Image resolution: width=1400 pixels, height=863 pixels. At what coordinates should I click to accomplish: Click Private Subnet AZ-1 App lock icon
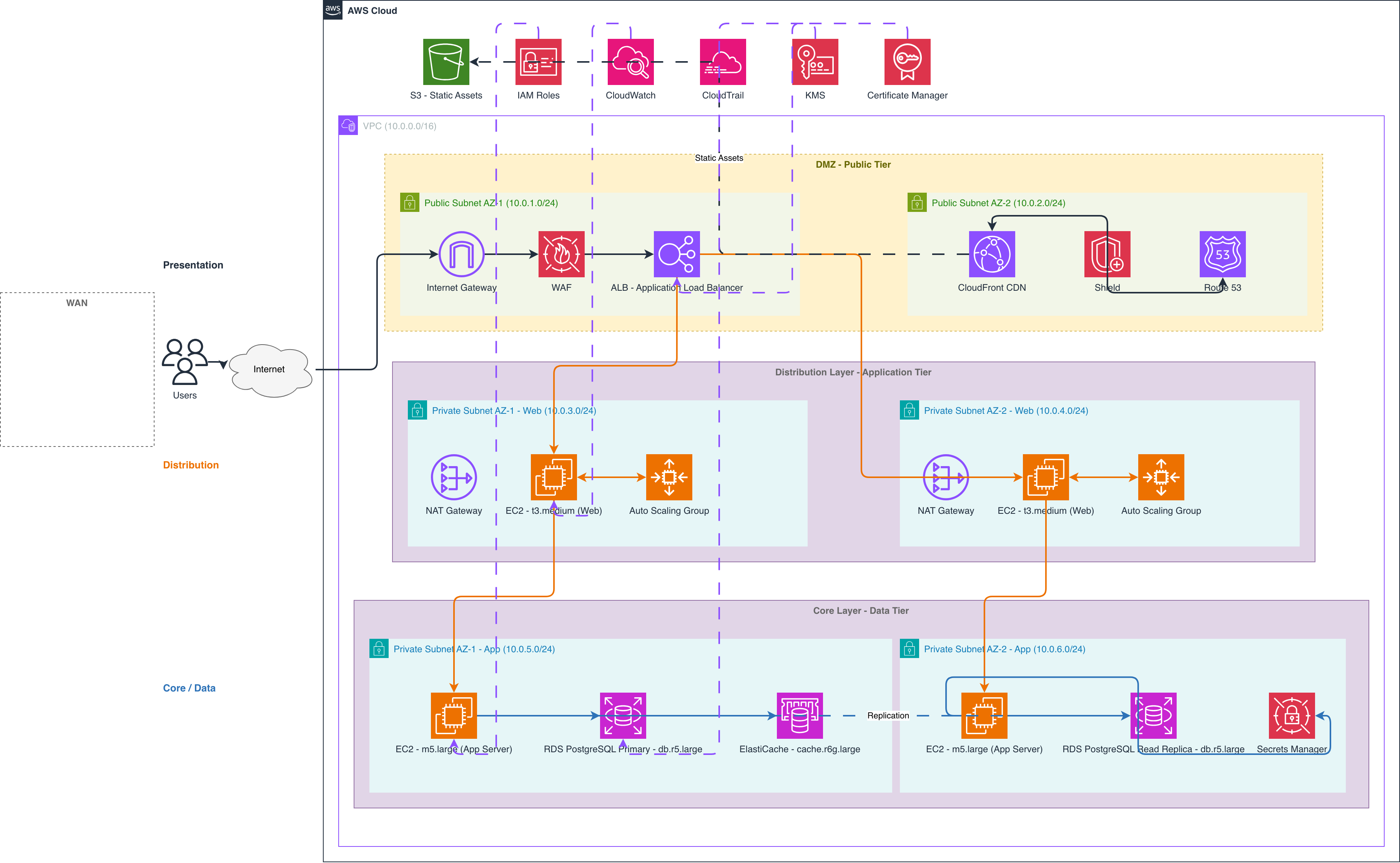tap(379, 648)
